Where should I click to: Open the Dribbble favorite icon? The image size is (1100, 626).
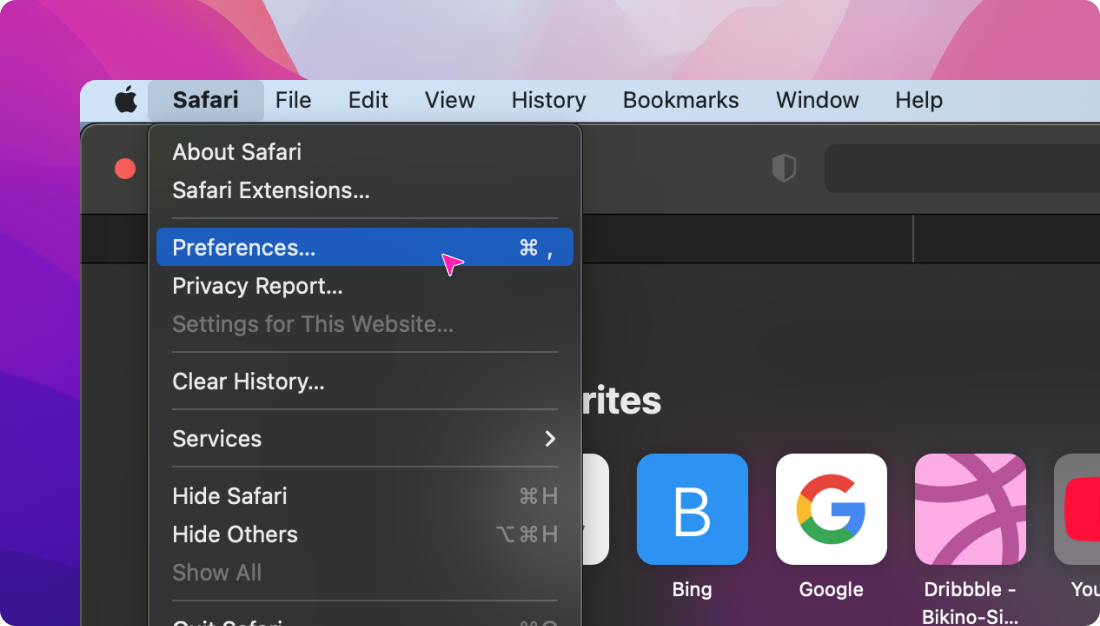[970, 509]
